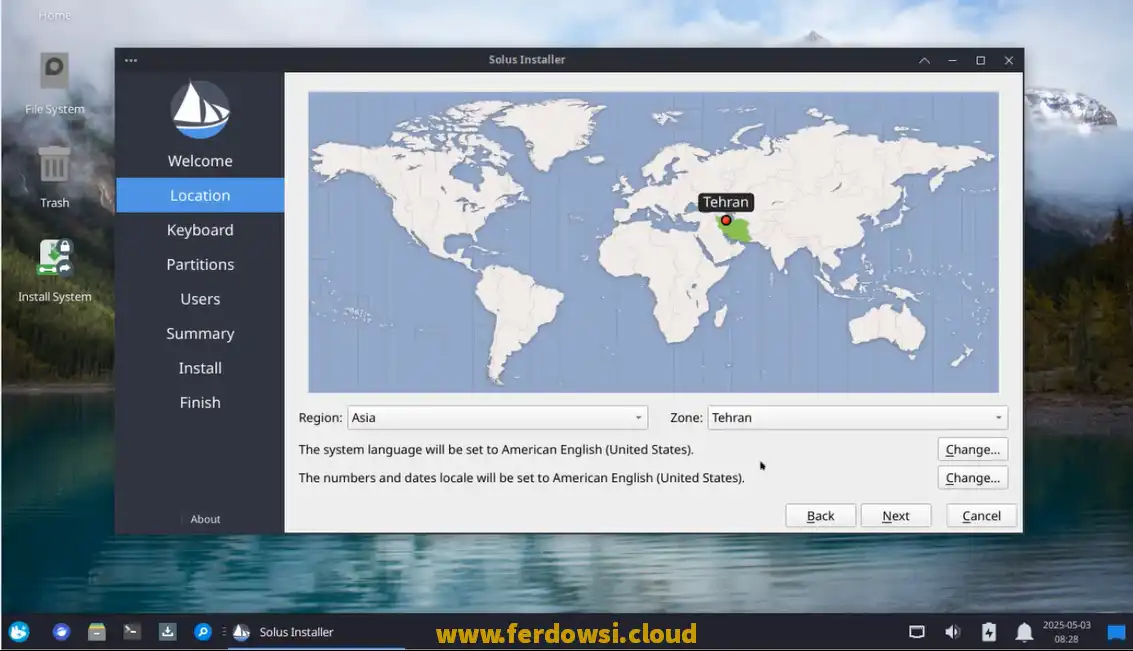
Task: Open the Solus application menu in taskbar
Action: (20, 632)
